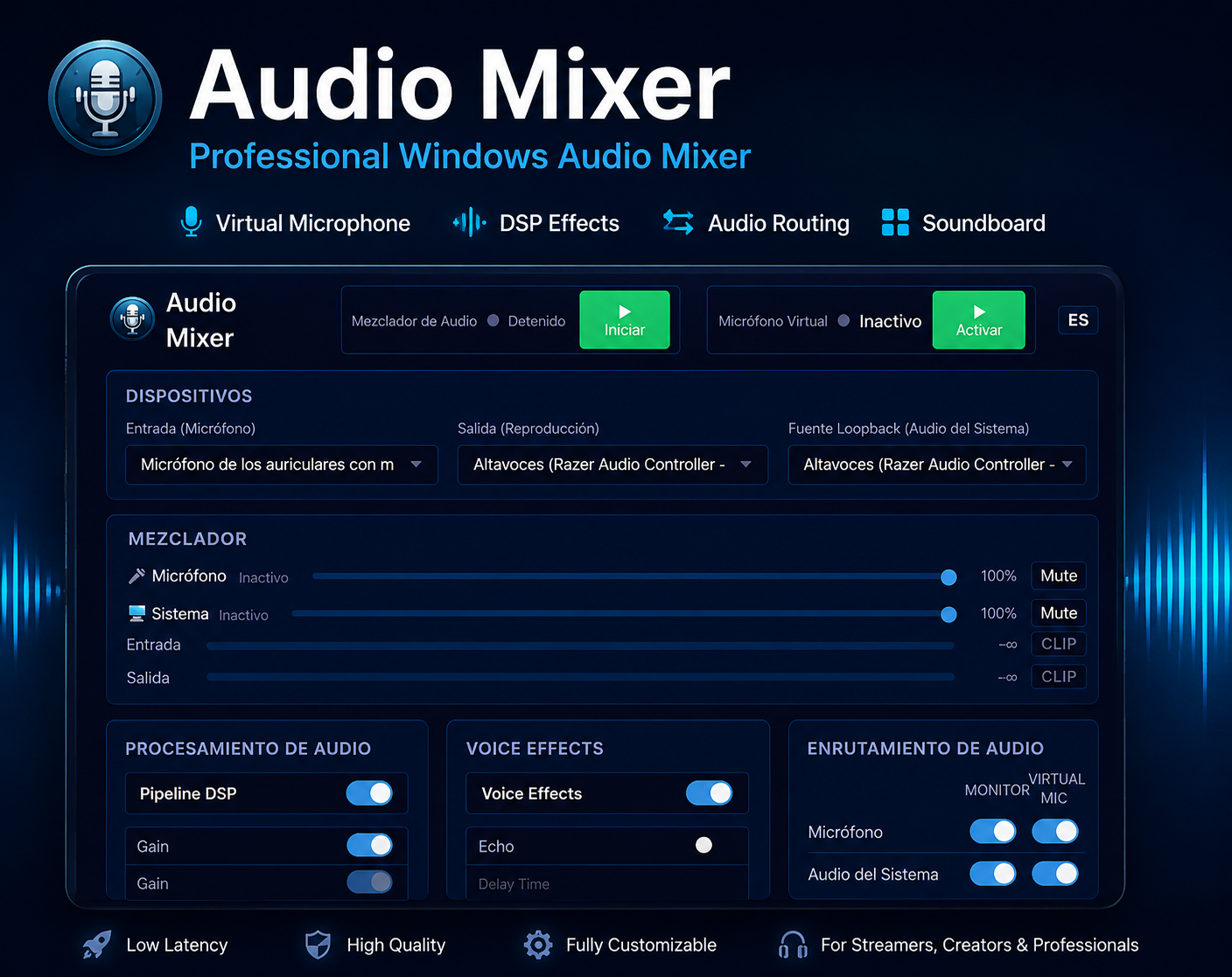This screenshot has height=977, width=1232.
Task: Click the Sistema channel monitor icon
Action: 136,613
